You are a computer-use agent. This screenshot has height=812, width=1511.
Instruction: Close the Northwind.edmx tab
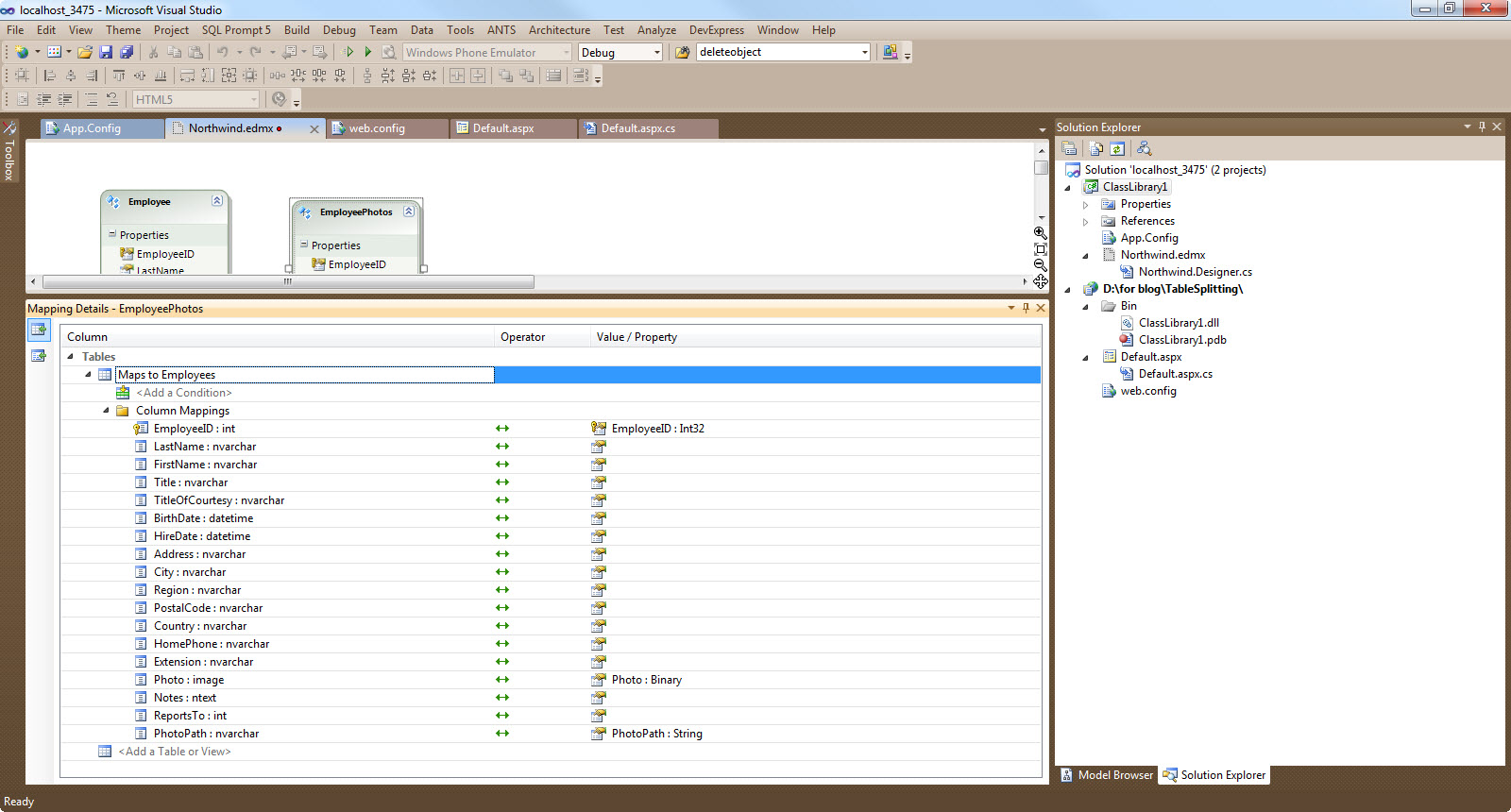[x=314, y=129]
